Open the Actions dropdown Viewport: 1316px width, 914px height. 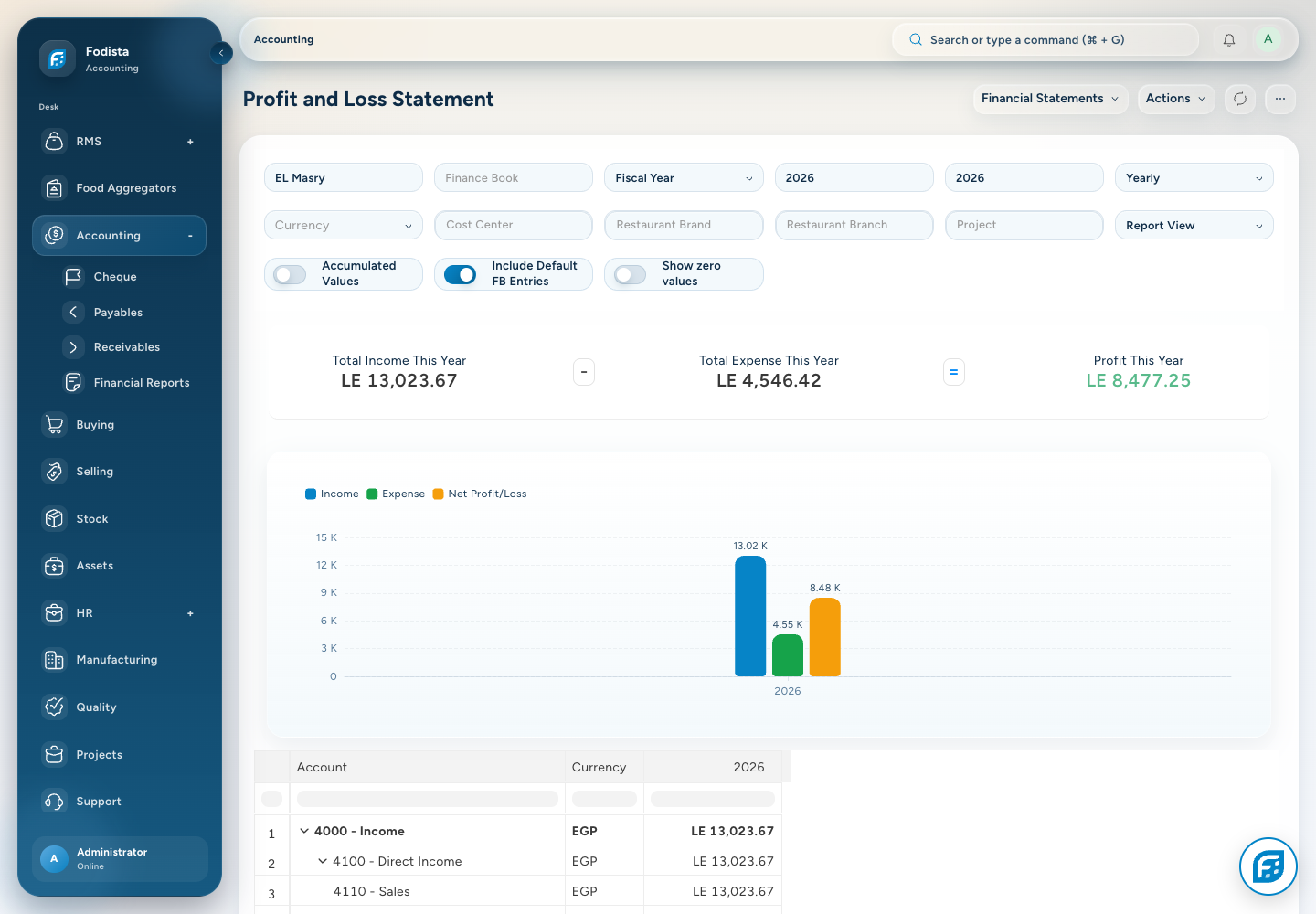click(1176, 99)
